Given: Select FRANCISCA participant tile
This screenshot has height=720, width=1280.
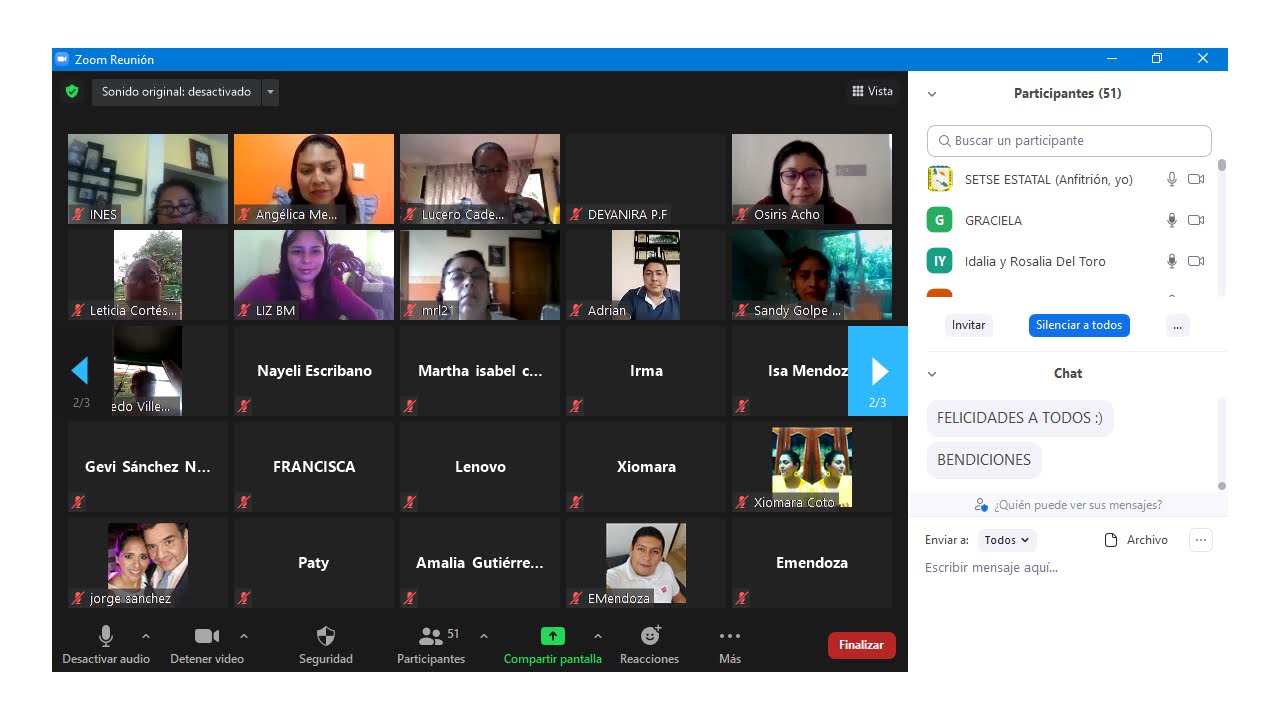Looking at the screenshot, I should pos(314,467).
